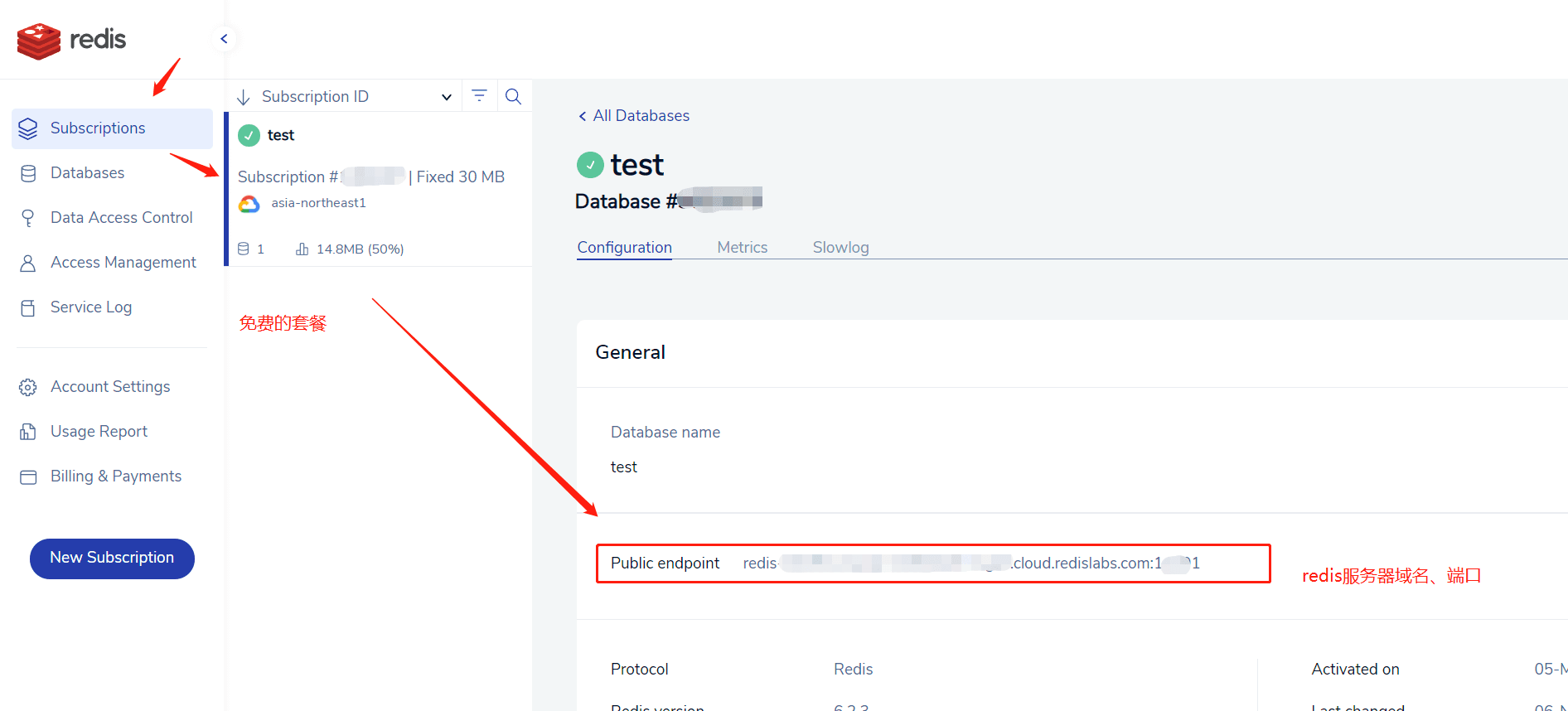Screen dimensions: 1568x711
Task: Click the green status icon beside test database title
Action: pyautogui.click(x=590, y=165)
